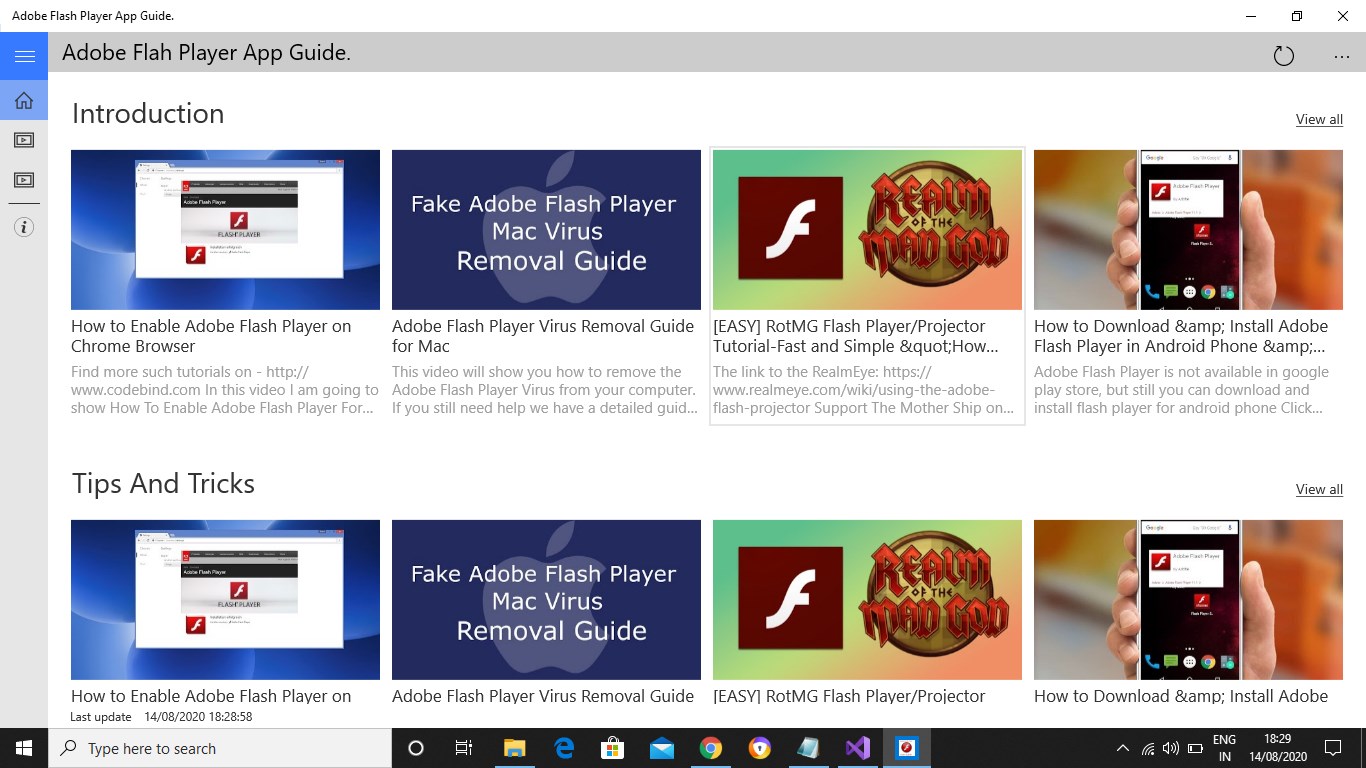The image size is (1366, 768).
Task: Open the Wi-Fi network tray icon
Action: click(x=1148, y=748)
